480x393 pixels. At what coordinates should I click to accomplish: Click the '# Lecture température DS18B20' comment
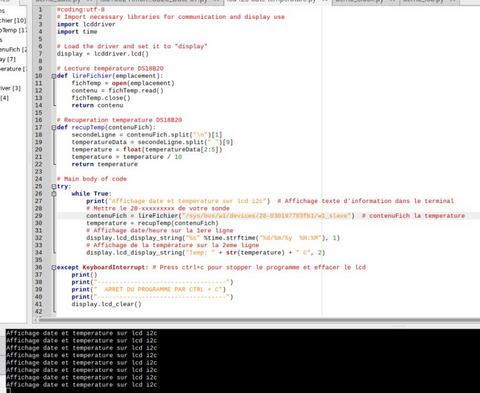tap(110, 69)
